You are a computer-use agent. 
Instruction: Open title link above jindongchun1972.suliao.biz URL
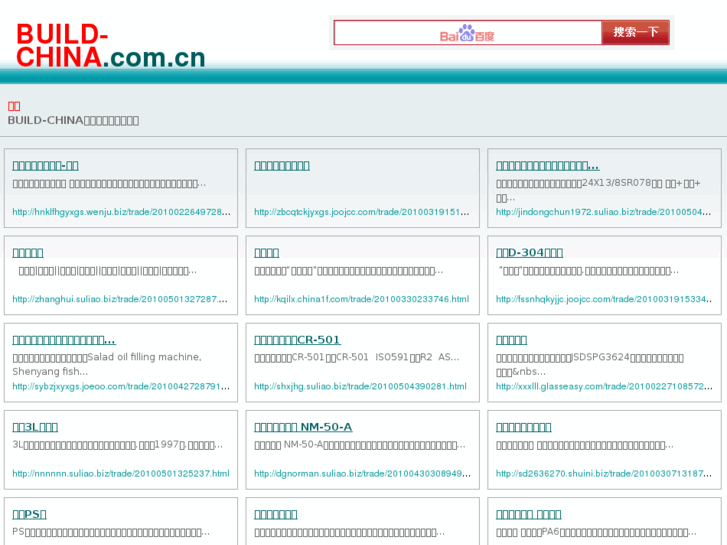[x=548, y=166]
